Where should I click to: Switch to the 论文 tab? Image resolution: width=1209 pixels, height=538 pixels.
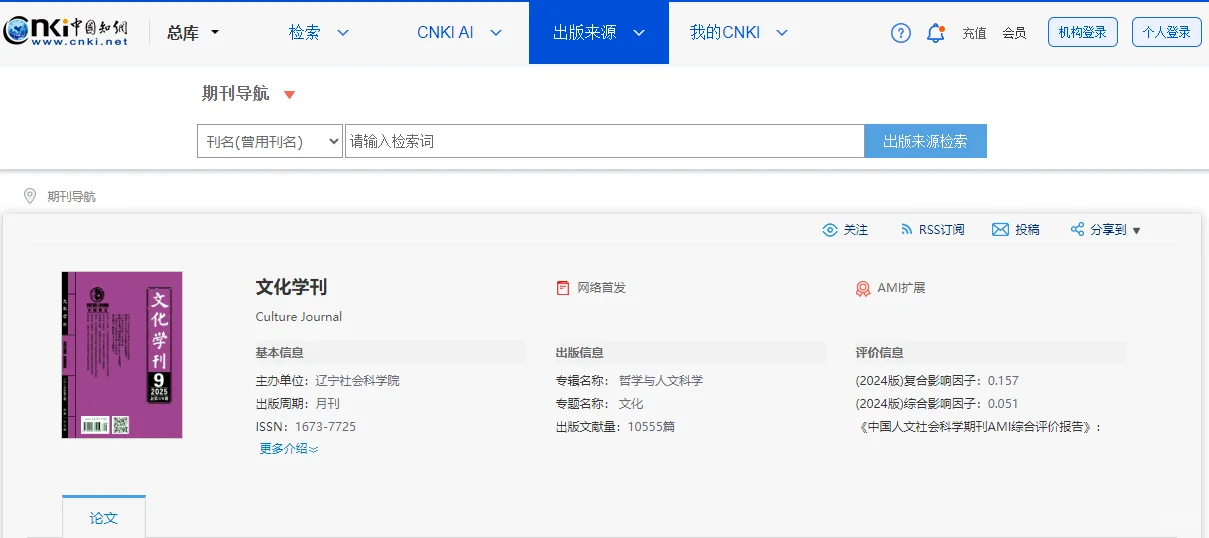click(104, 517)
